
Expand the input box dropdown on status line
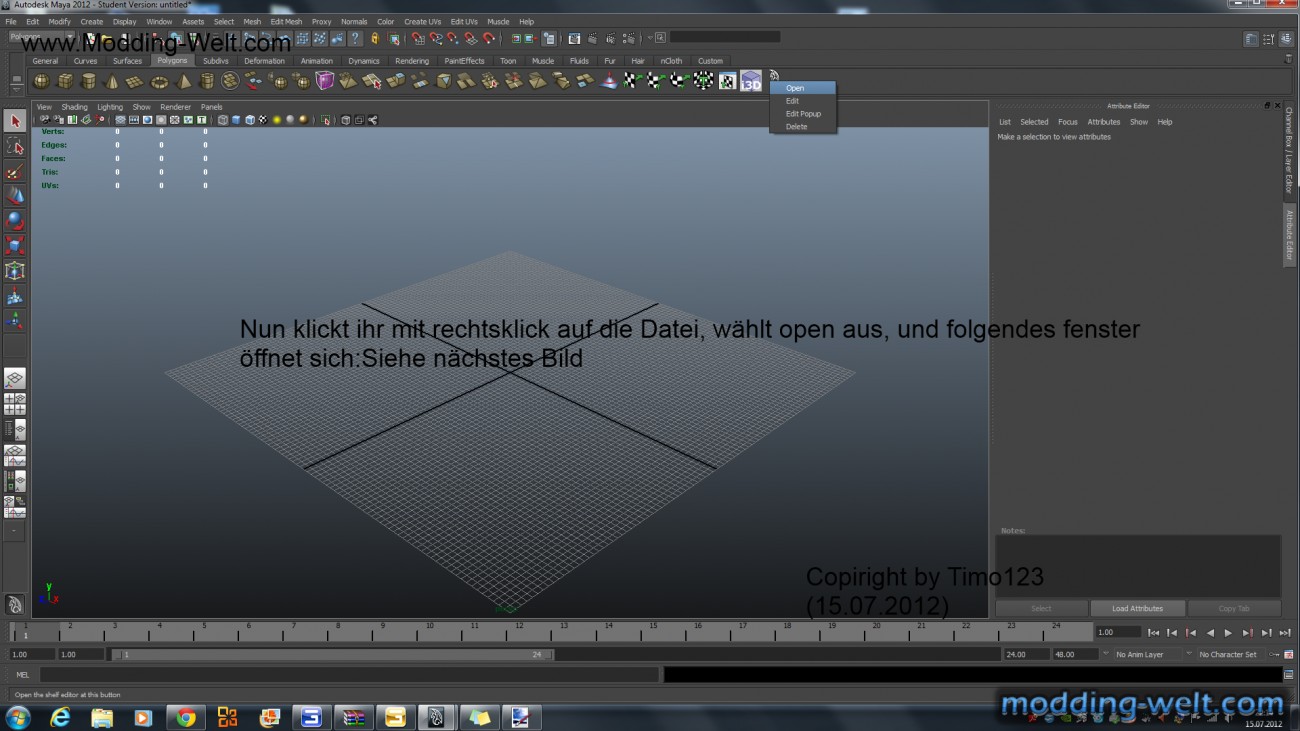(650, 38)
